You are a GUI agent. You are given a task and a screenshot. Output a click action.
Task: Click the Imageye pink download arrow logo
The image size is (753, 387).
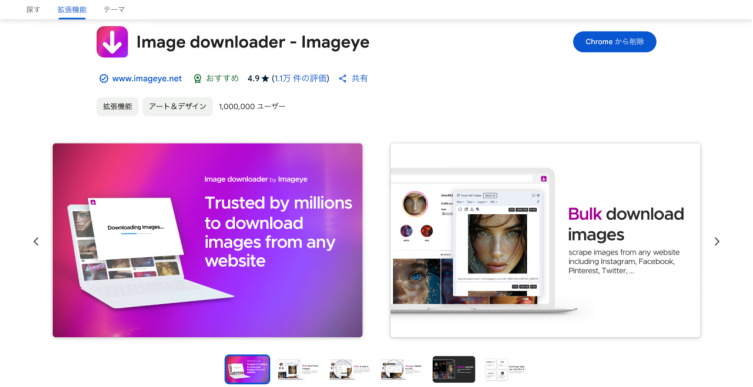[x=112, y=42]
